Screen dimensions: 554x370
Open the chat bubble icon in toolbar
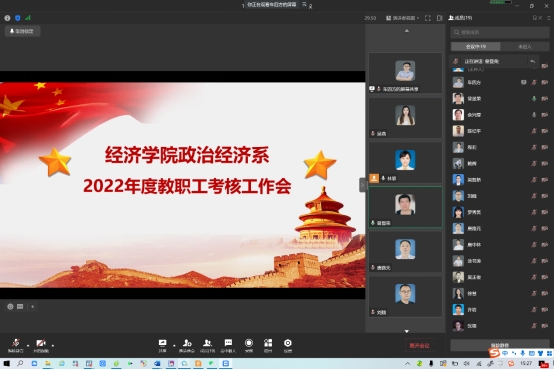tap(228, 345)
